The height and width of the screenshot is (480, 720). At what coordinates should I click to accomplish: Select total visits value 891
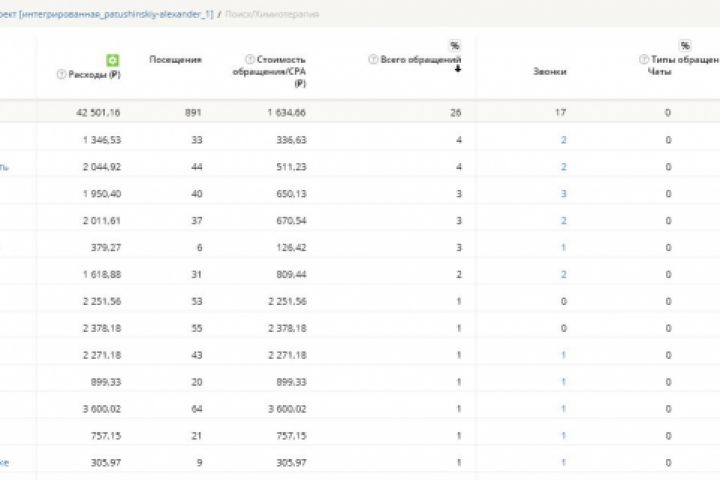pos(193,113)
